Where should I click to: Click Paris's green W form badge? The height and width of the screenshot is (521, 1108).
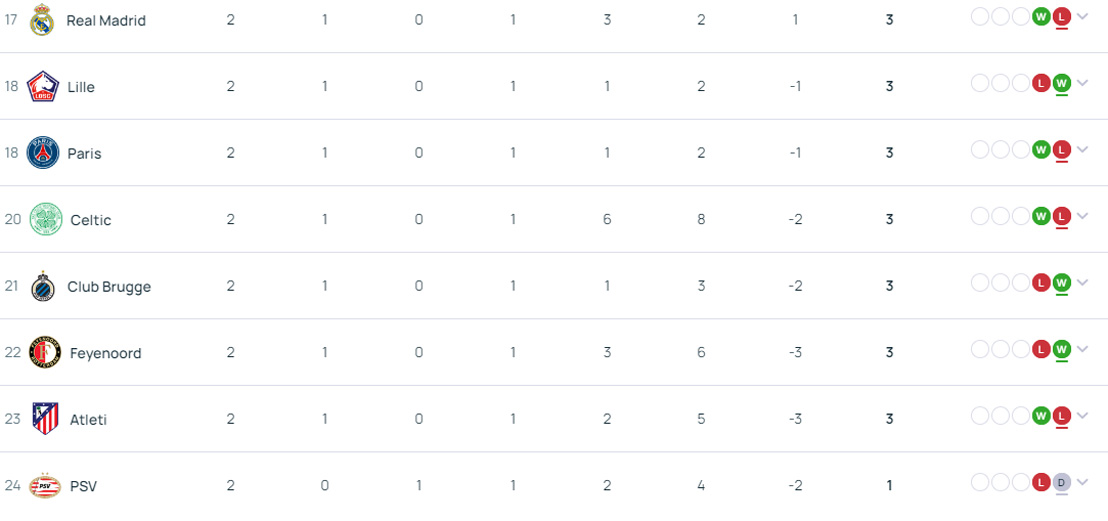pyautogui.click(x=1041, y=150)
